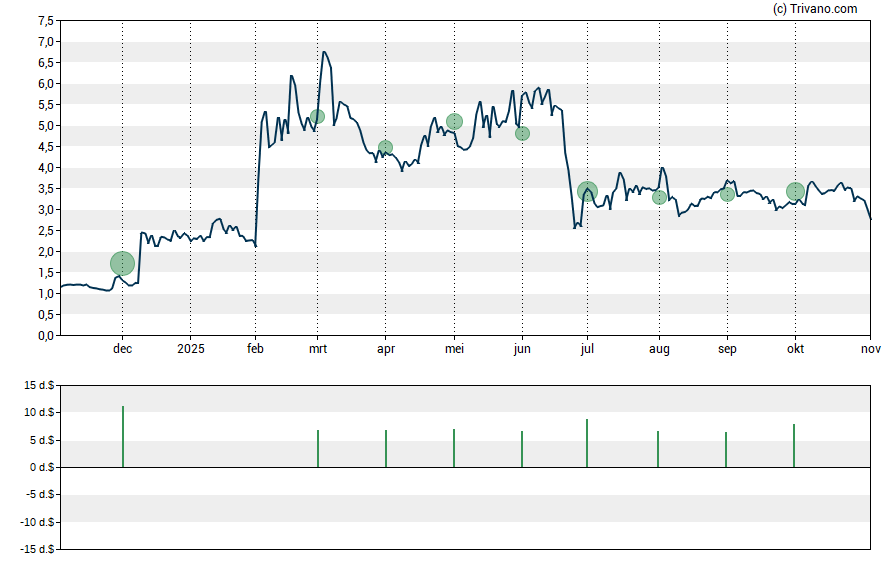The width and height of the screenshot is (888, 565).
Task: Click the price line's peak above 6,5
Action: tap(324, 52)
